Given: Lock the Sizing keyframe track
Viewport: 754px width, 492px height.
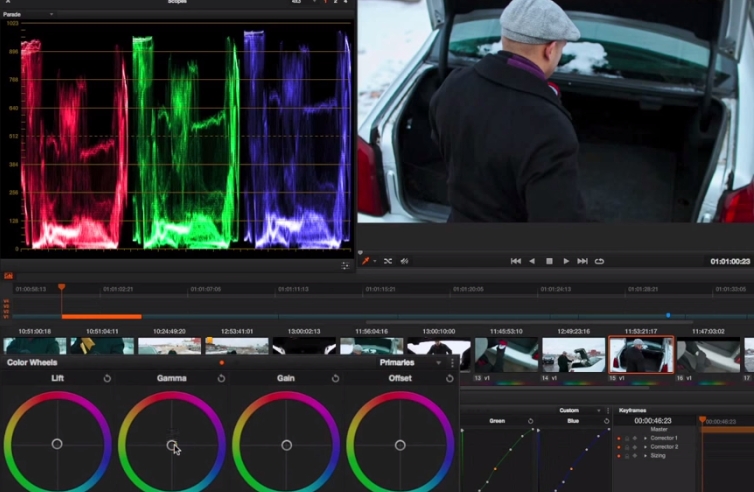Looking at the screenshot, I should click(627, 455).
